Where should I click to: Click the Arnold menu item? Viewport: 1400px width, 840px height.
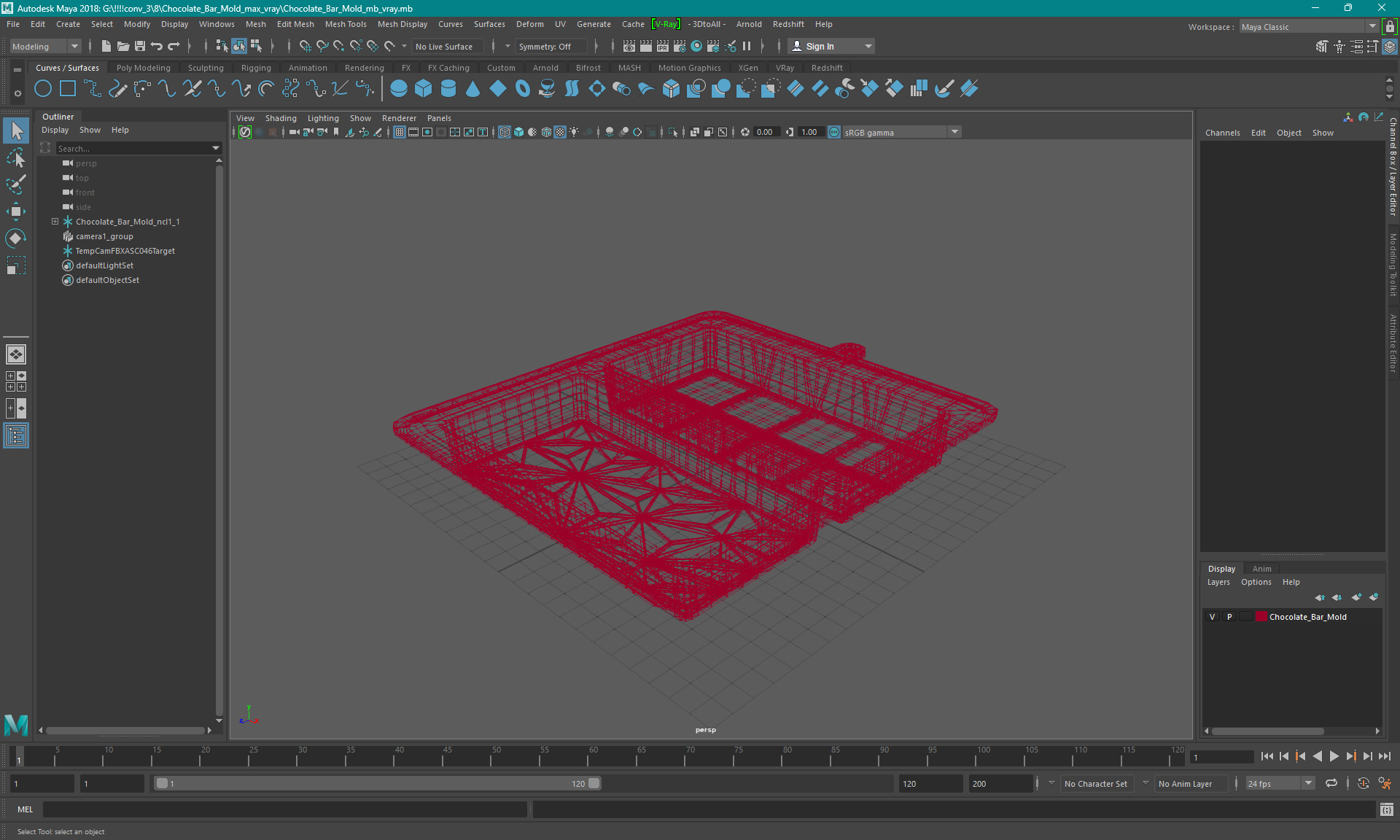pos(752,24)
